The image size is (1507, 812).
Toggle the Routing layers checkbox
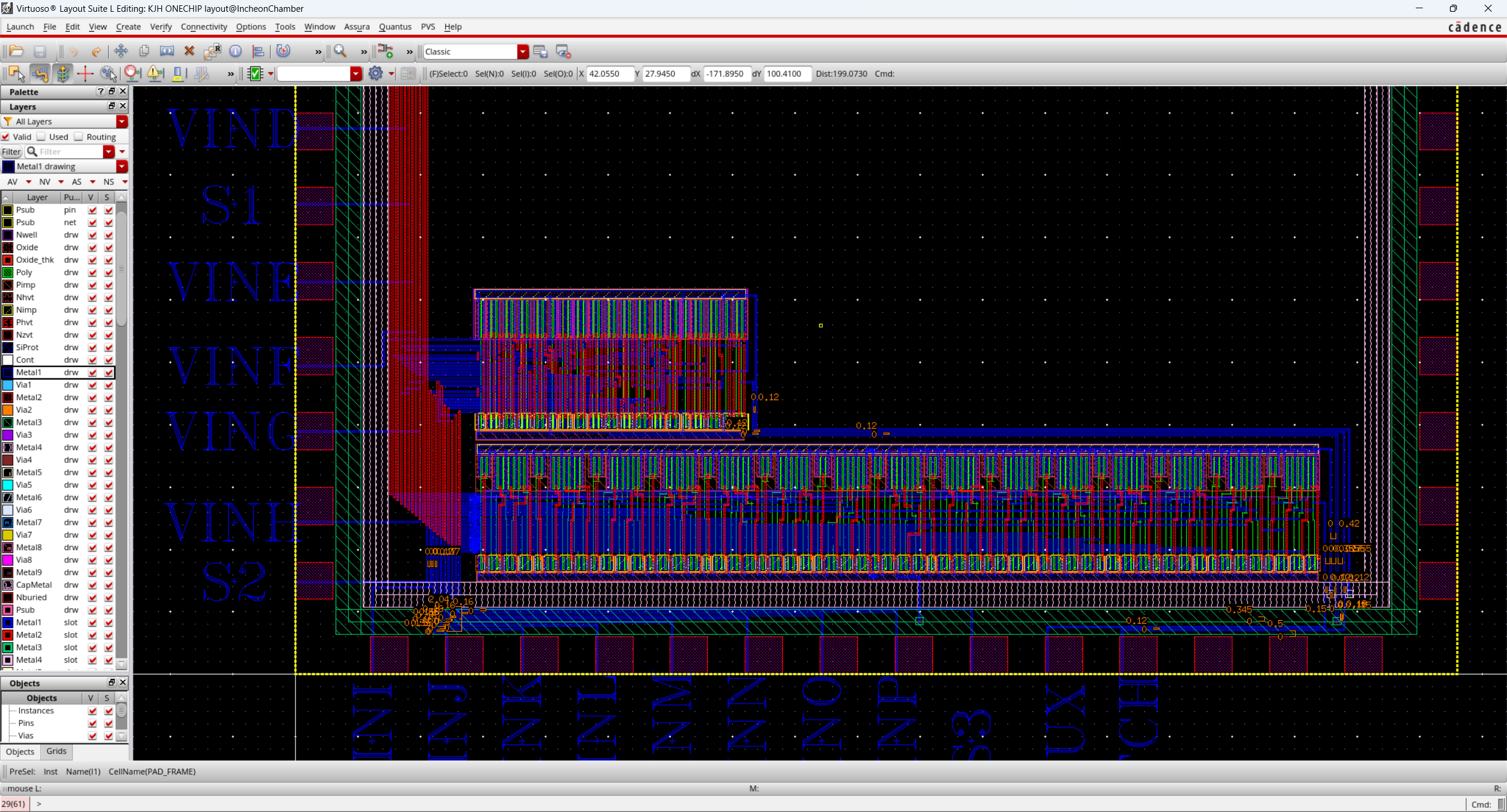pos(79,137)
